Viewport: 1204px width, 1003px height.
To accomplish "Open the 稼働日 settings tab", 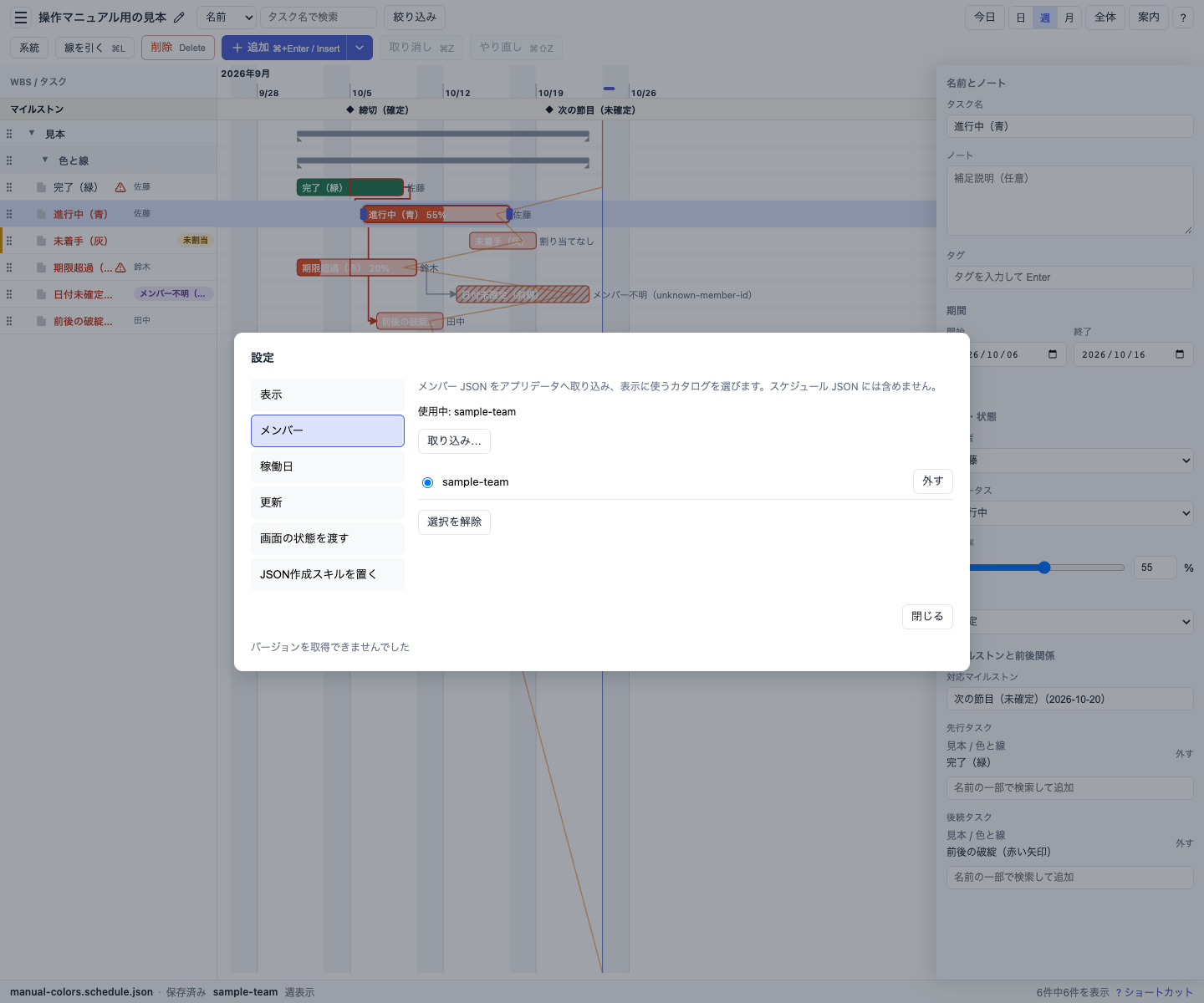I will click(328, 466).
